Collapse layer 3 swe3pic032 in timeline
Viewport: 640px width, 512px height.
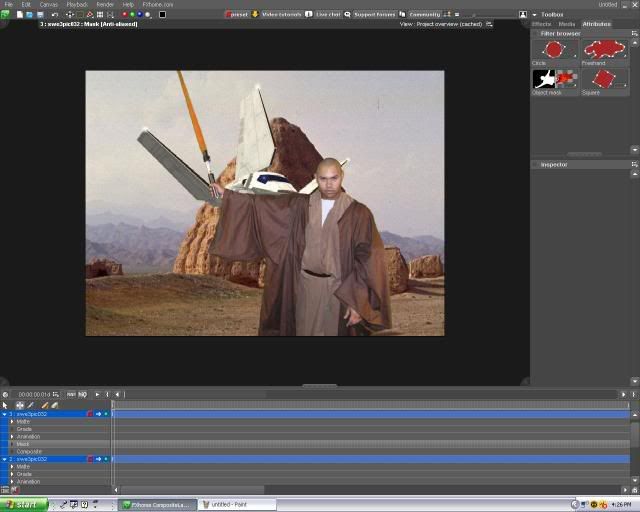click(4, 414)
